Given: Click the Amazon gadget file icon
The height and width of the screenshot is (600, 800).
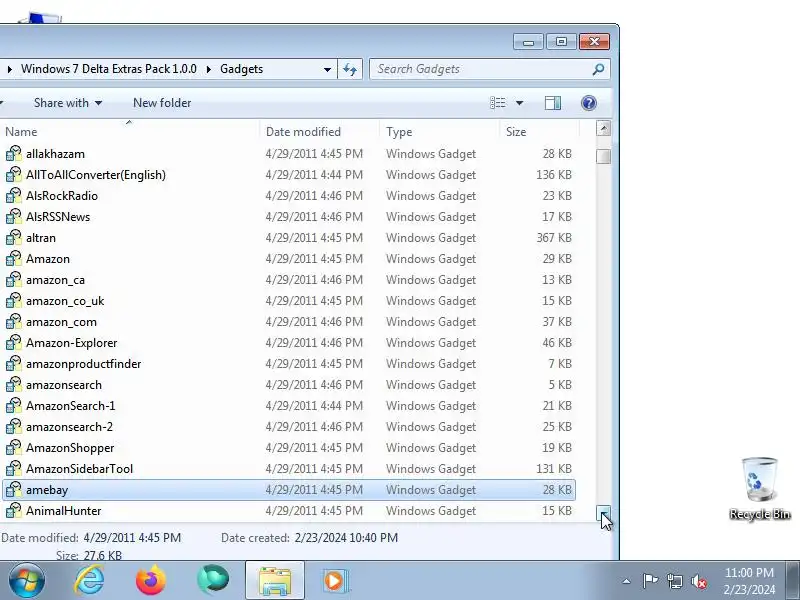Looking at the screenshot, I should pyautogui.click(x=14, y=259).
